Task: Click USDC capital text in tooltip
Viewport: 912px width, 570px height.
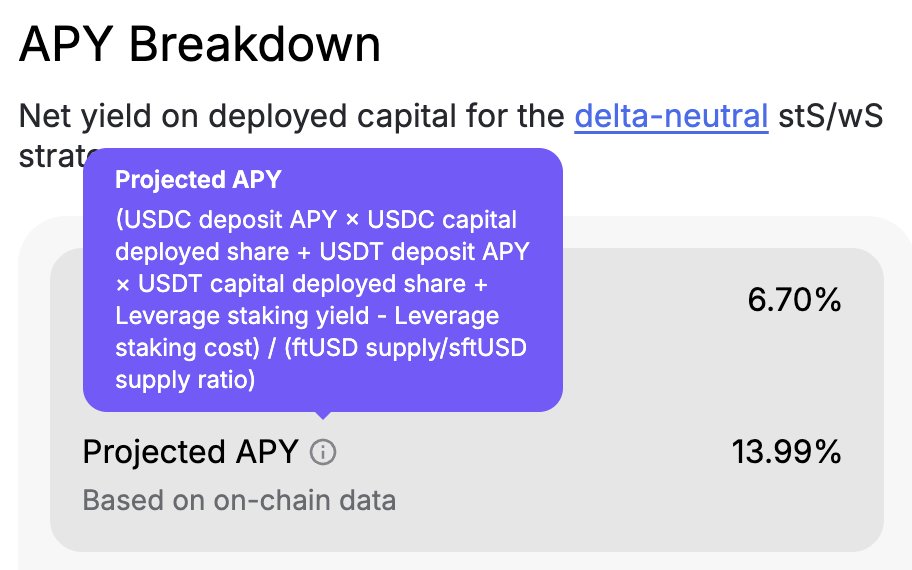Action: pos(442,220)
